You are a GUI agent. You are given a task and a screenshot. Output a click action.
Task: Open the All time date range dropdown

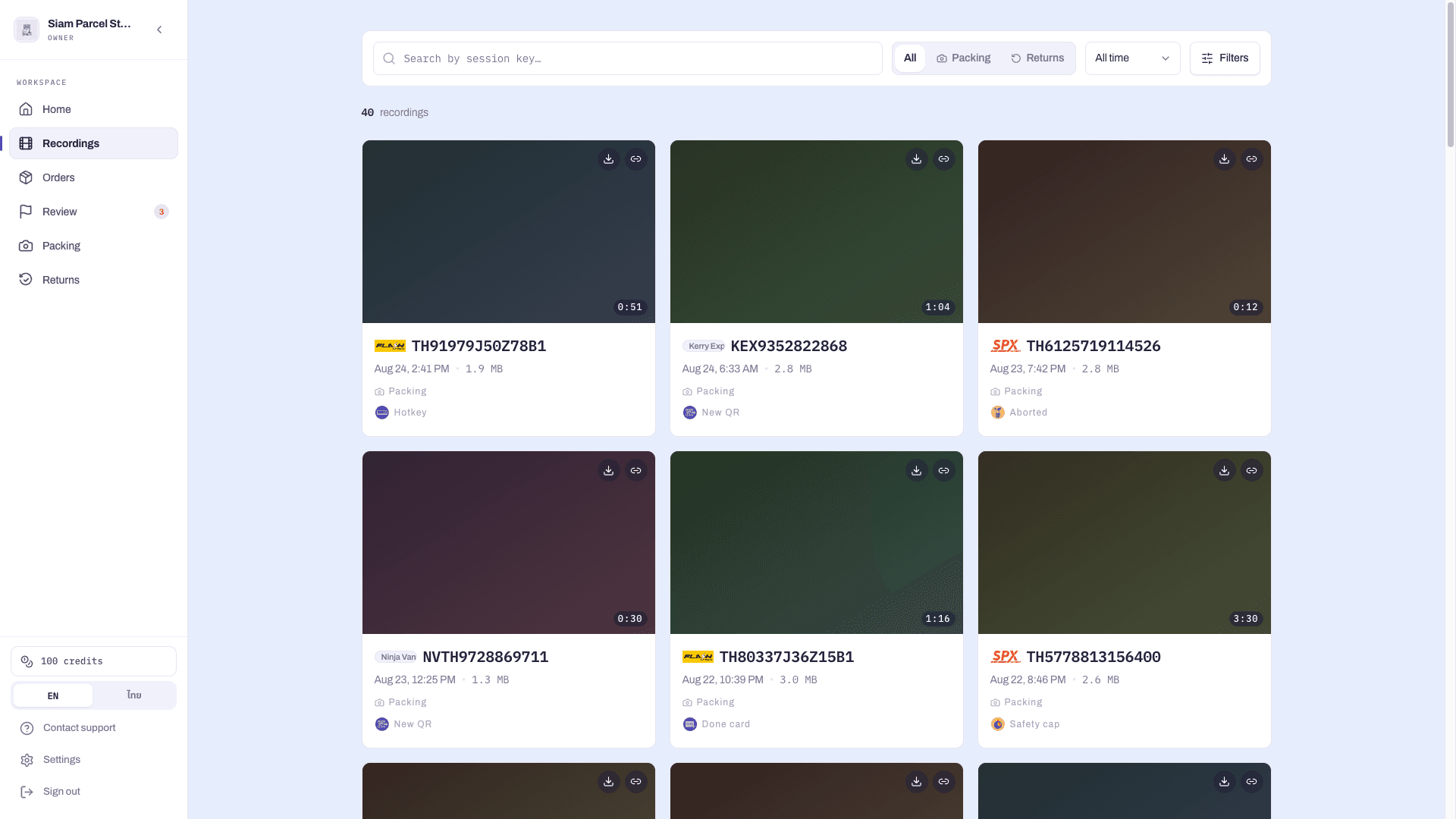coord(1132,58)
